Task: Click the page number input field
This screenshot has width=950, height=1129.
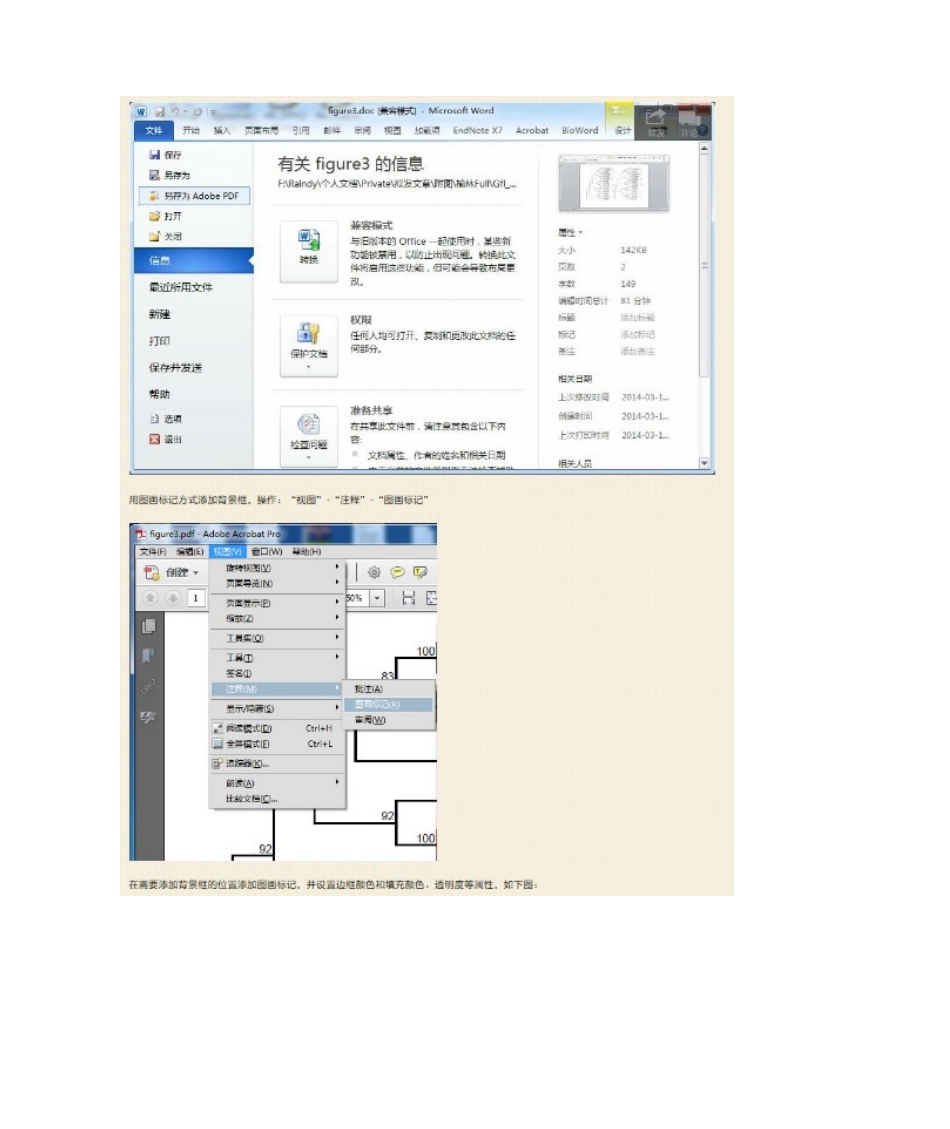Action: tap(196, 598)
